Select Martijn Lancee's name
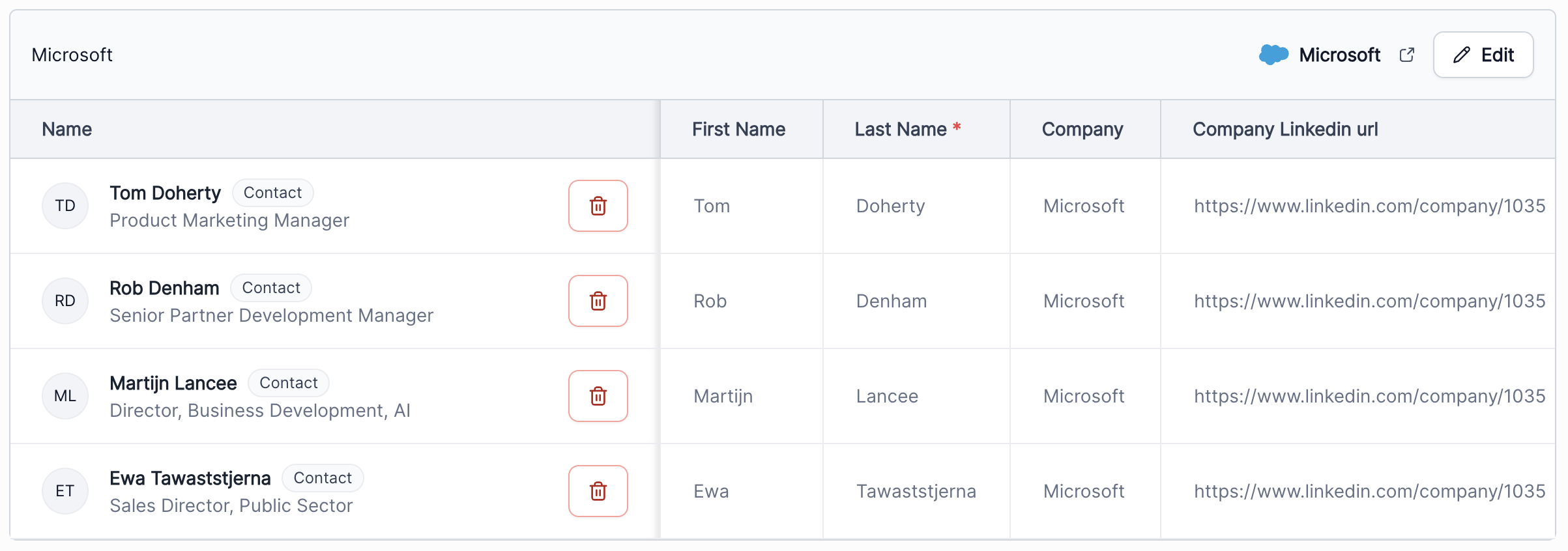The width and height of the screenshot is (1568, 551). [x=173, y=383]
